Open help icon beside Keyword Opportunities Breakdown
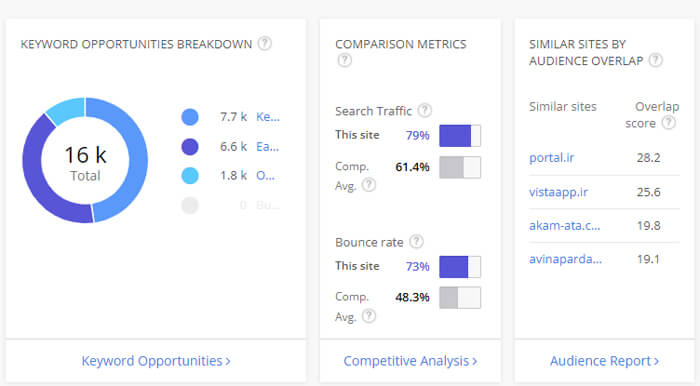Viewport: 700px width, 386px height. click(265, 43)
